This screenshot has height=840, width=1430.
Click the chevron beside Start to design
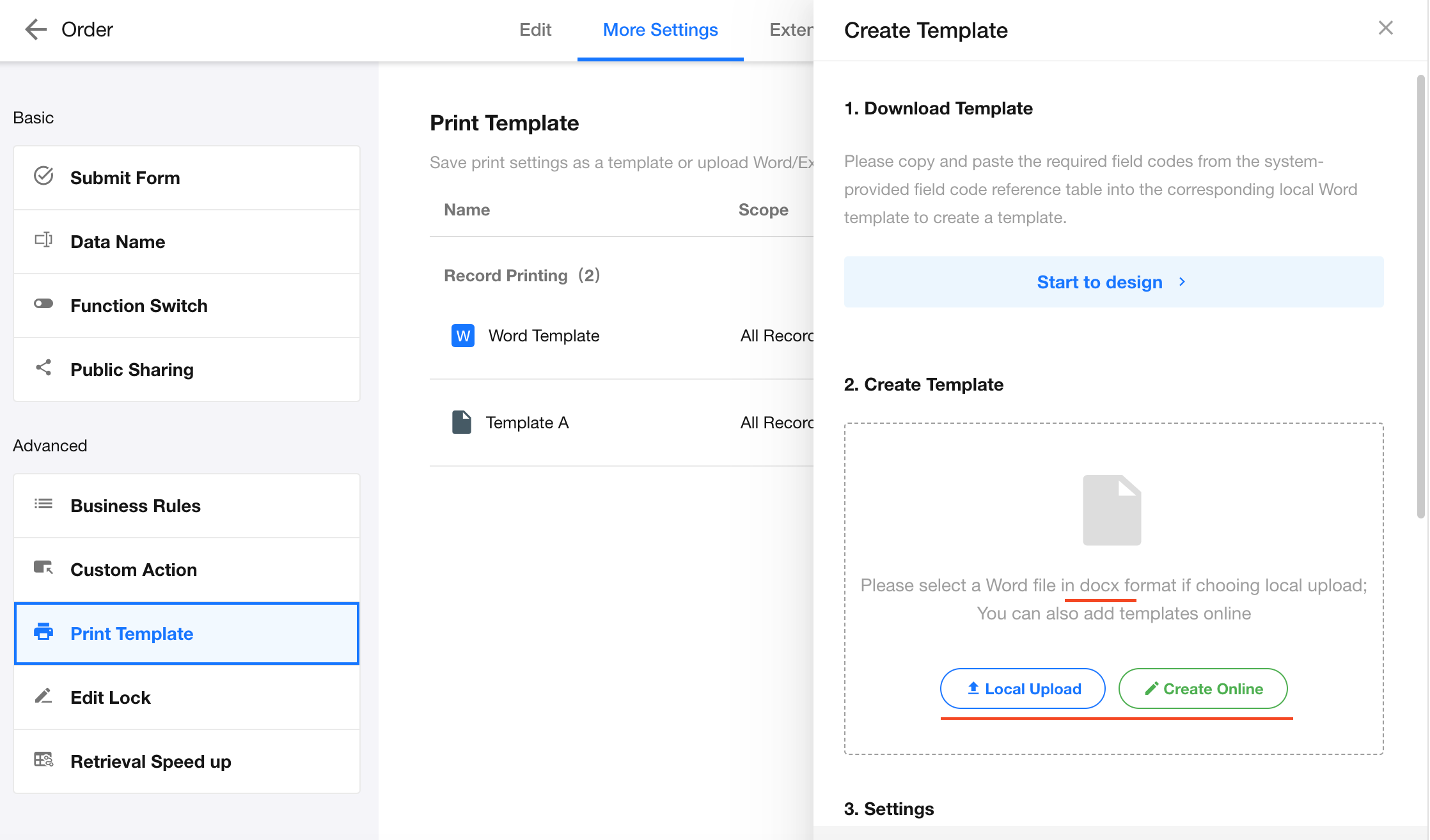pyautogui.click(x=1182, y=282)
